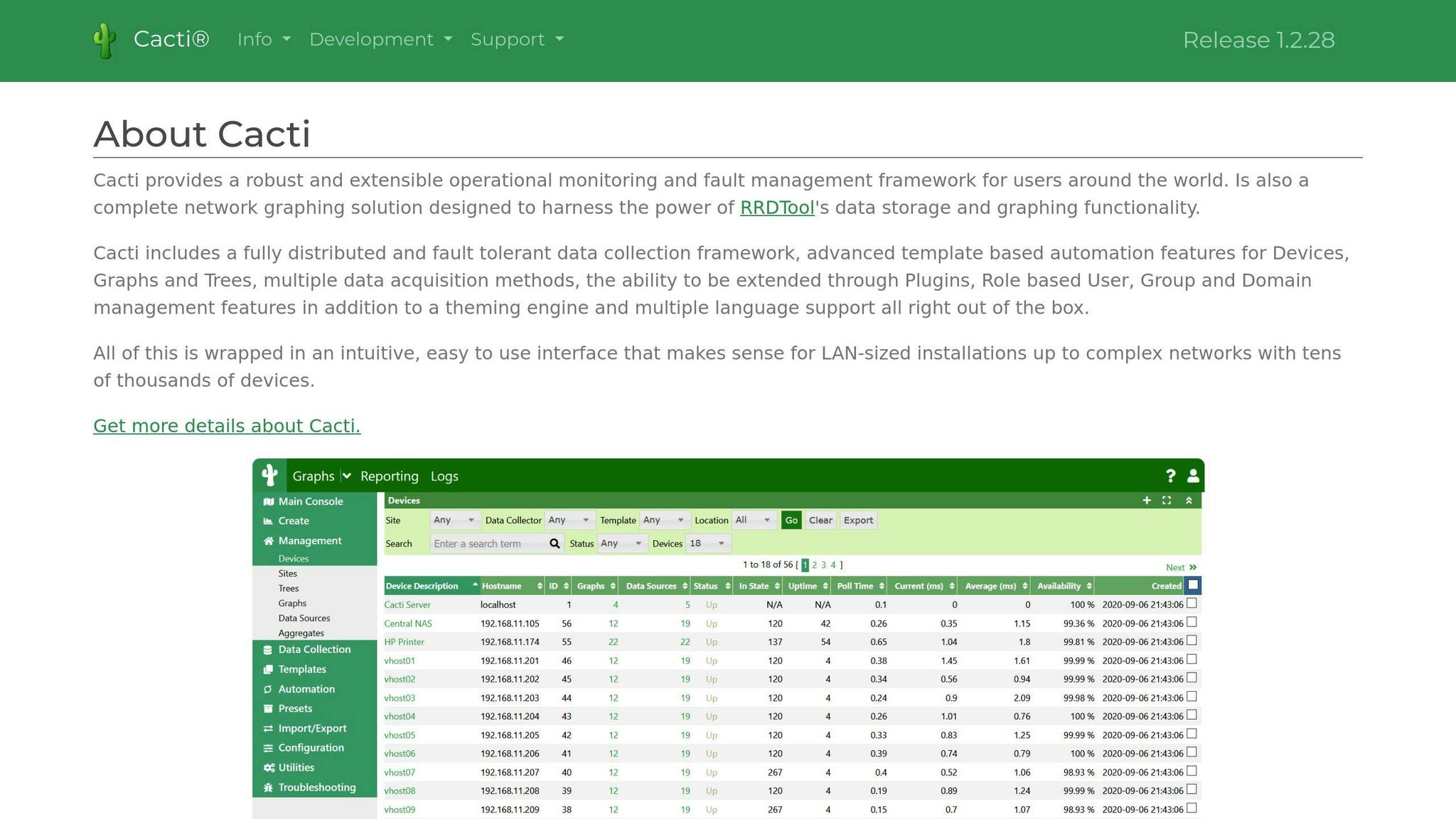
Task: Check the Cacti Server row checkbox
Action: [1192, 603]
